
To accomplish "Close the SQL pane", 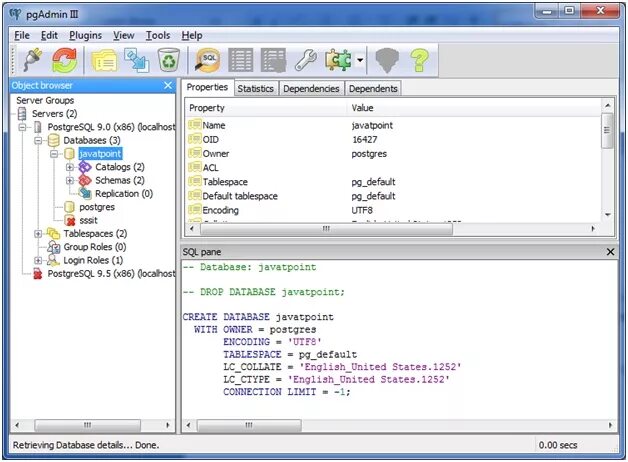I will point(610,252).
